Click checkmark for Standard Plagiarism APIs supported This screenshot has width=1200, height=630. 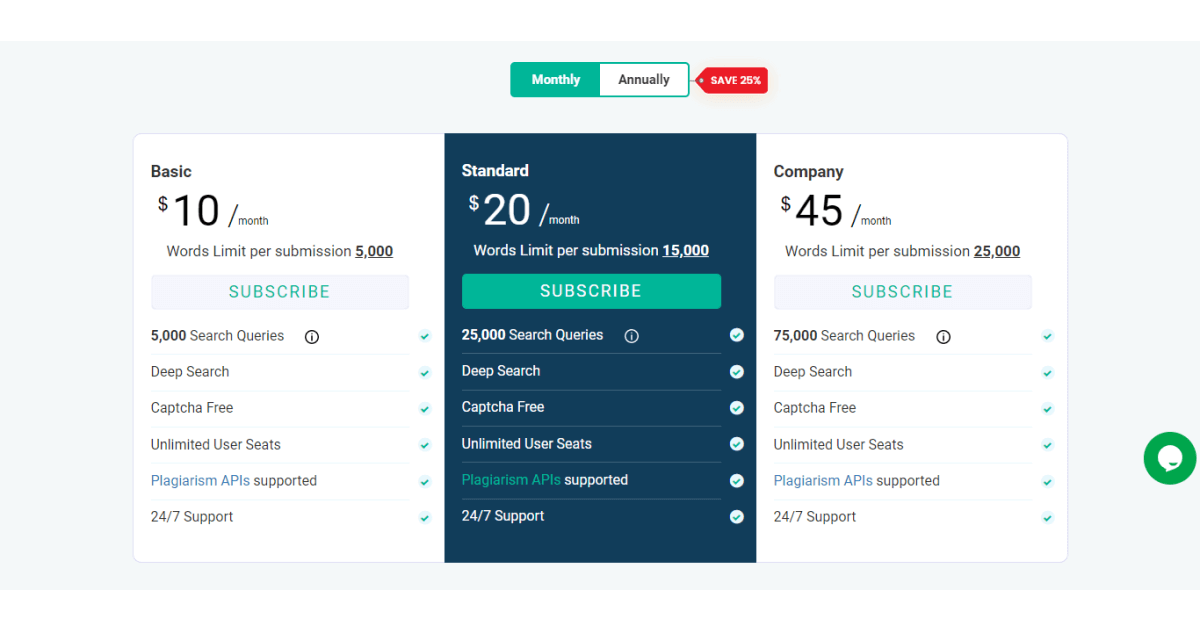[737, 481]
